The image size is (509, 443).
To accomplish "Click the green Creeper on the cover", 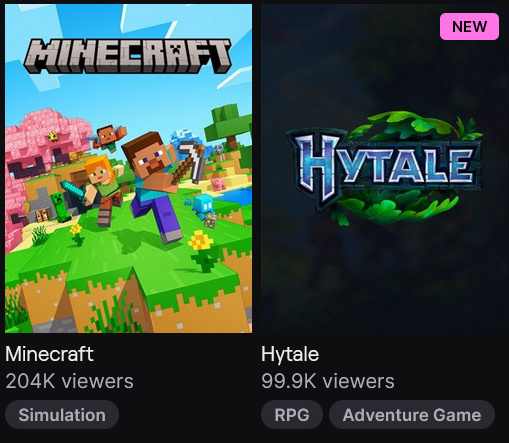I will [60, 207].
